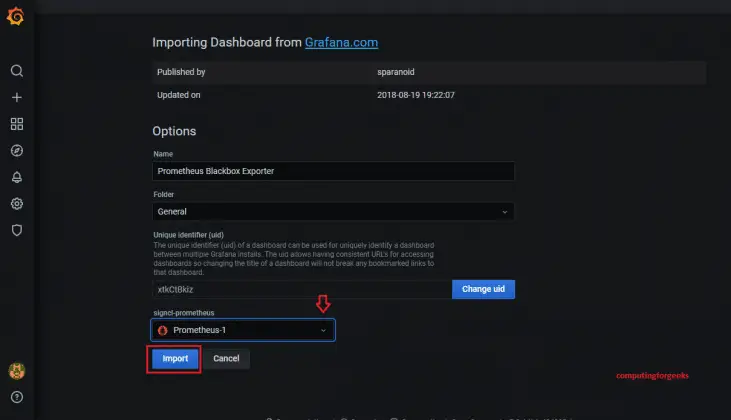Click the chevron arrow of the Prometheus-1 selector
This screenshot has height=420, width=731.
click(x=322, y=330)
